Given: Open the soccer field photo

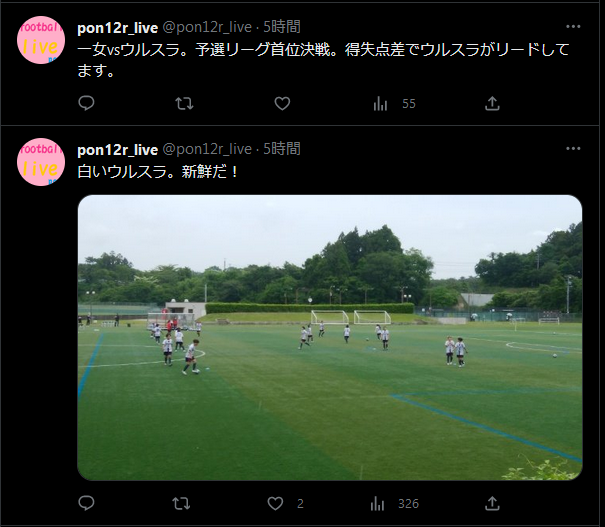Looking at the screenshot, I should [330, 338].
